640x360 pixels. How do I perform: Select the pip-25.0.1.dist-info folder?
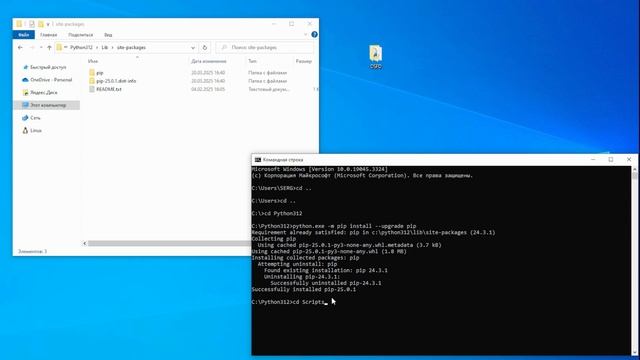pyautogui.click(x=116, y=81)
